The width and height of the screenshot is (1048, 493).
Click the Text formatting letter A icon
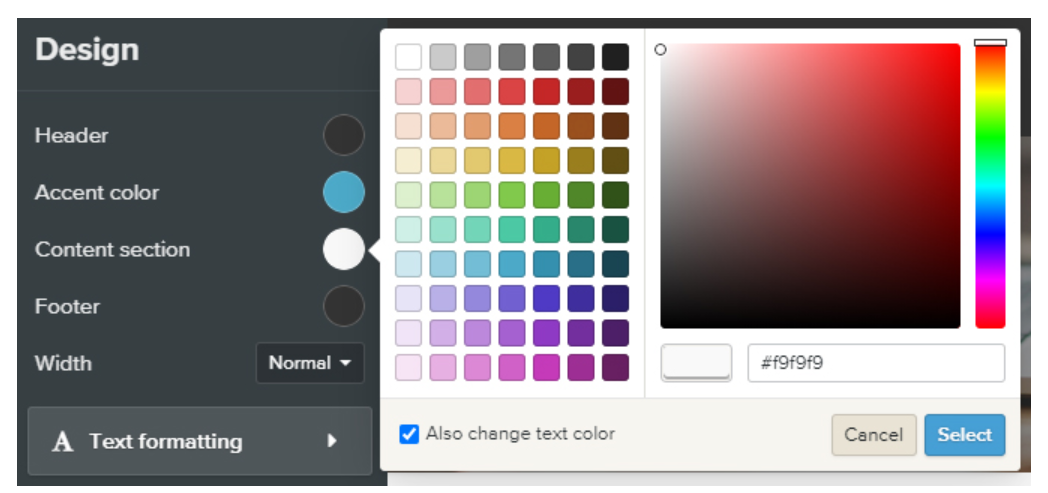click(62, 442)
